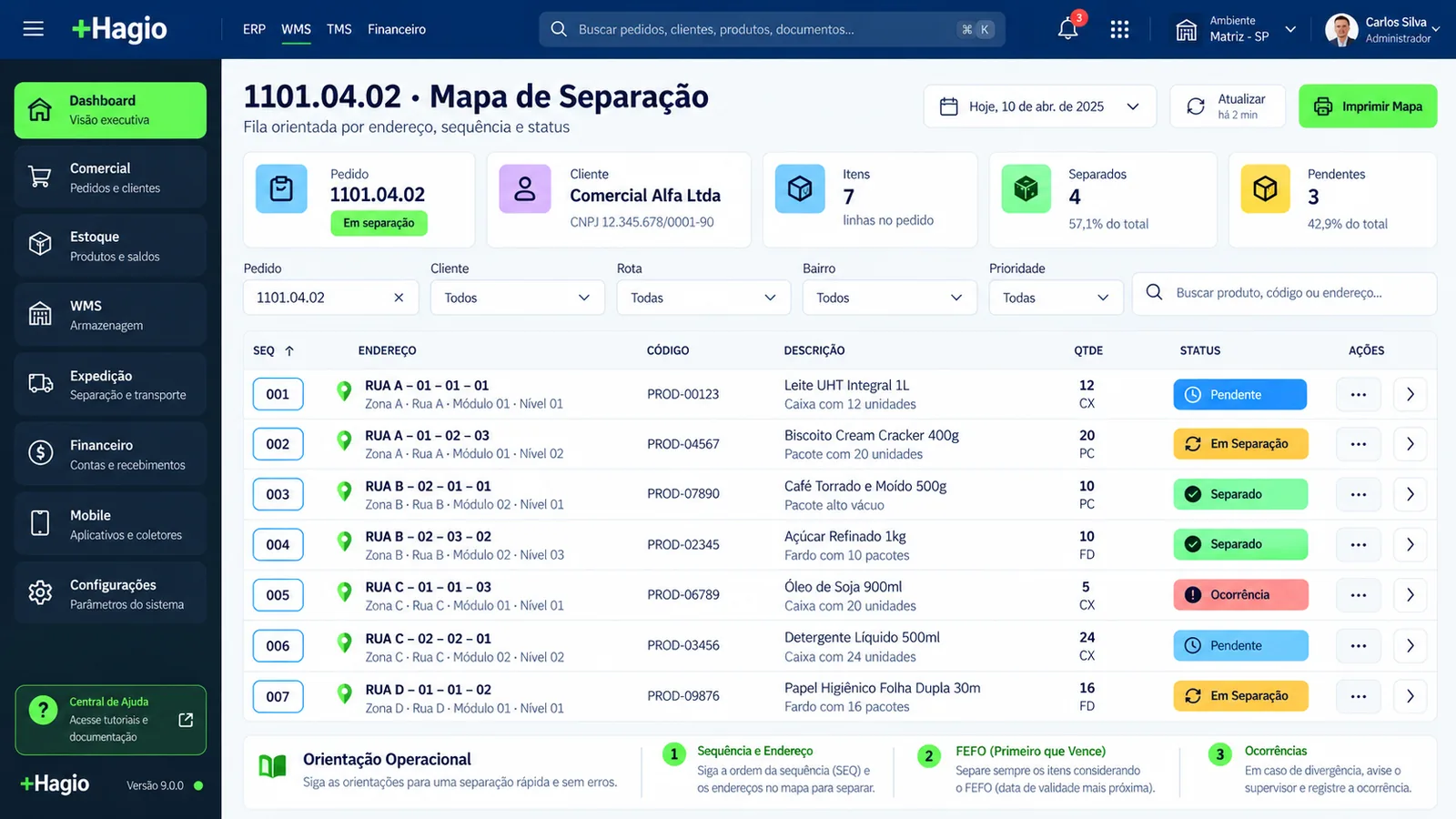Open Expedição in the sidebar
The width and height of the screenshot is (1456, 819).
(x=110, y=384)
